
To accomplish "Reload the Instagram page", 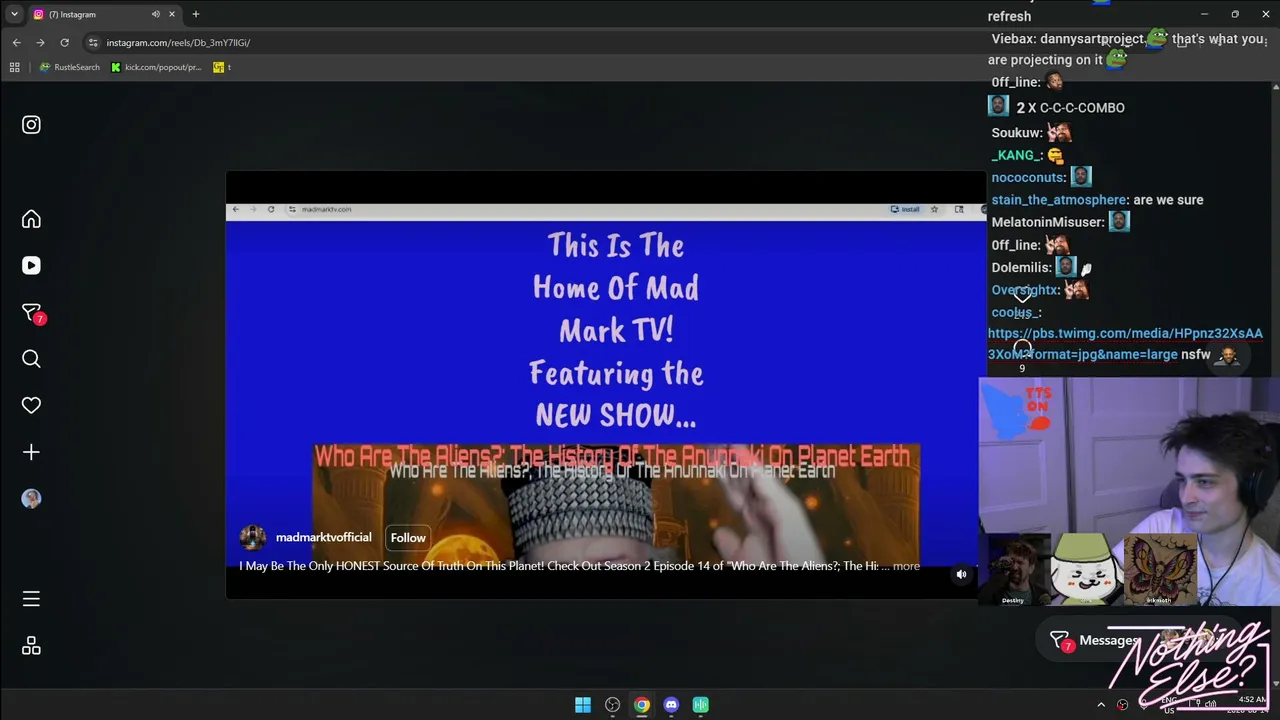I will coord(64,43).
